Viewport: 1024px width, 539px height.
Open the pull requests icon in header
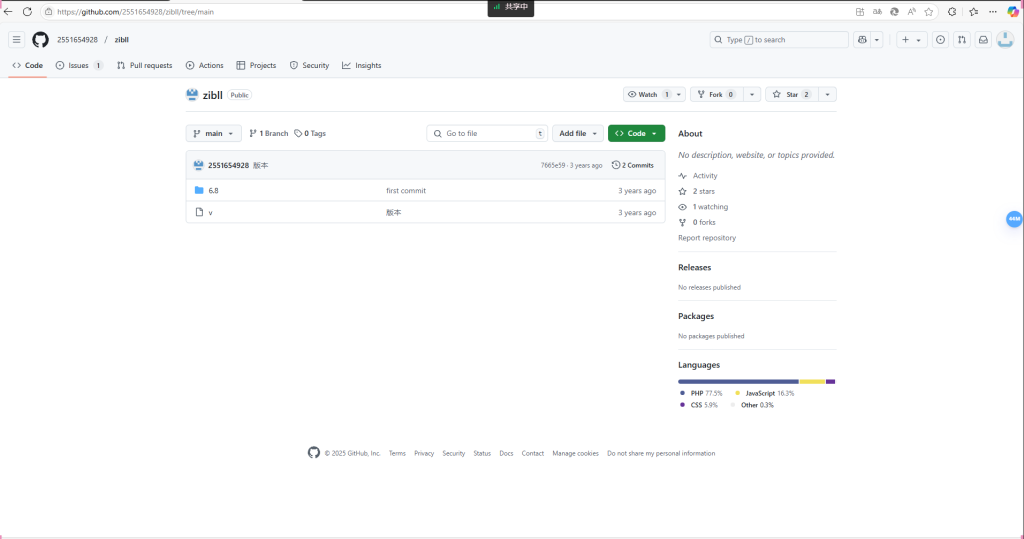tap(961, 40)
